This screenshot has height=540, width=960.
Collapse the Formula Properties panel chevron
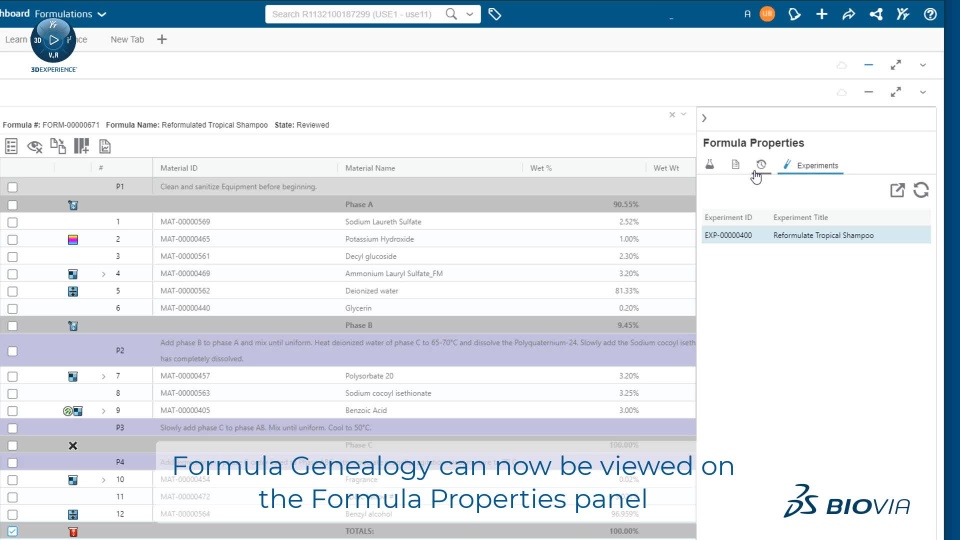(x=704, y=118)
